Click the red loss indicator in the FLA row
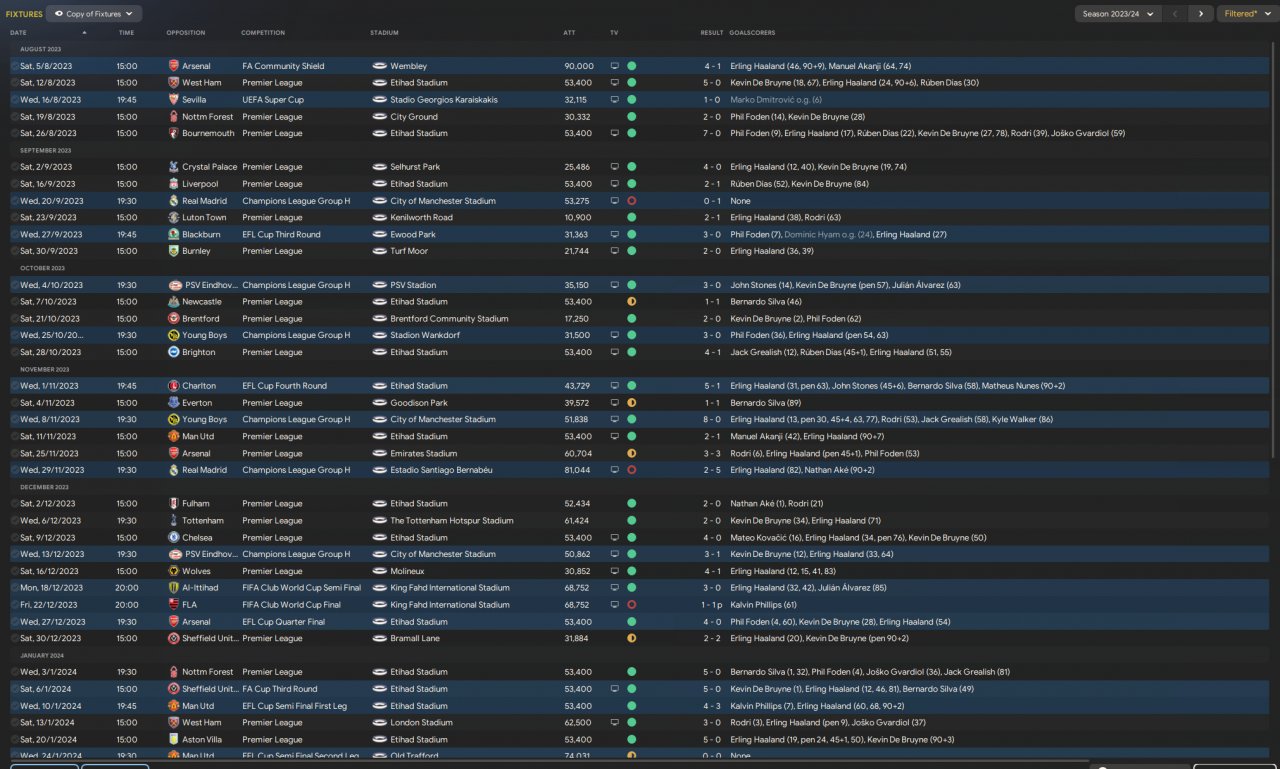Image resolution: width=1280 pixels, height=769 pixels. [632, 605]
